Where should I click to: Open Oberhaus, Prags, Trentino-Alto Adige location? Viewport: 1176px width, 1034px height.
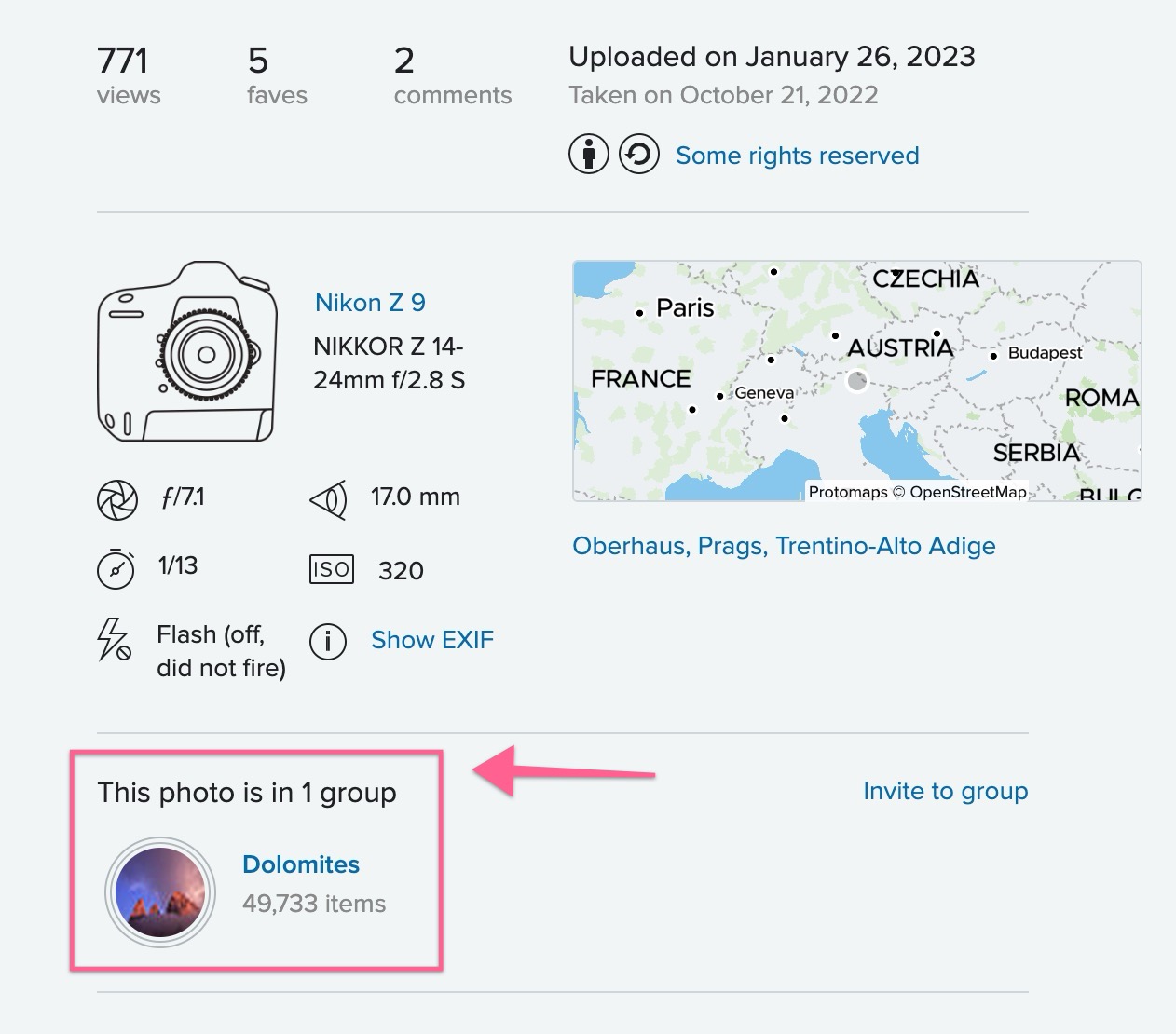[784, 546]
